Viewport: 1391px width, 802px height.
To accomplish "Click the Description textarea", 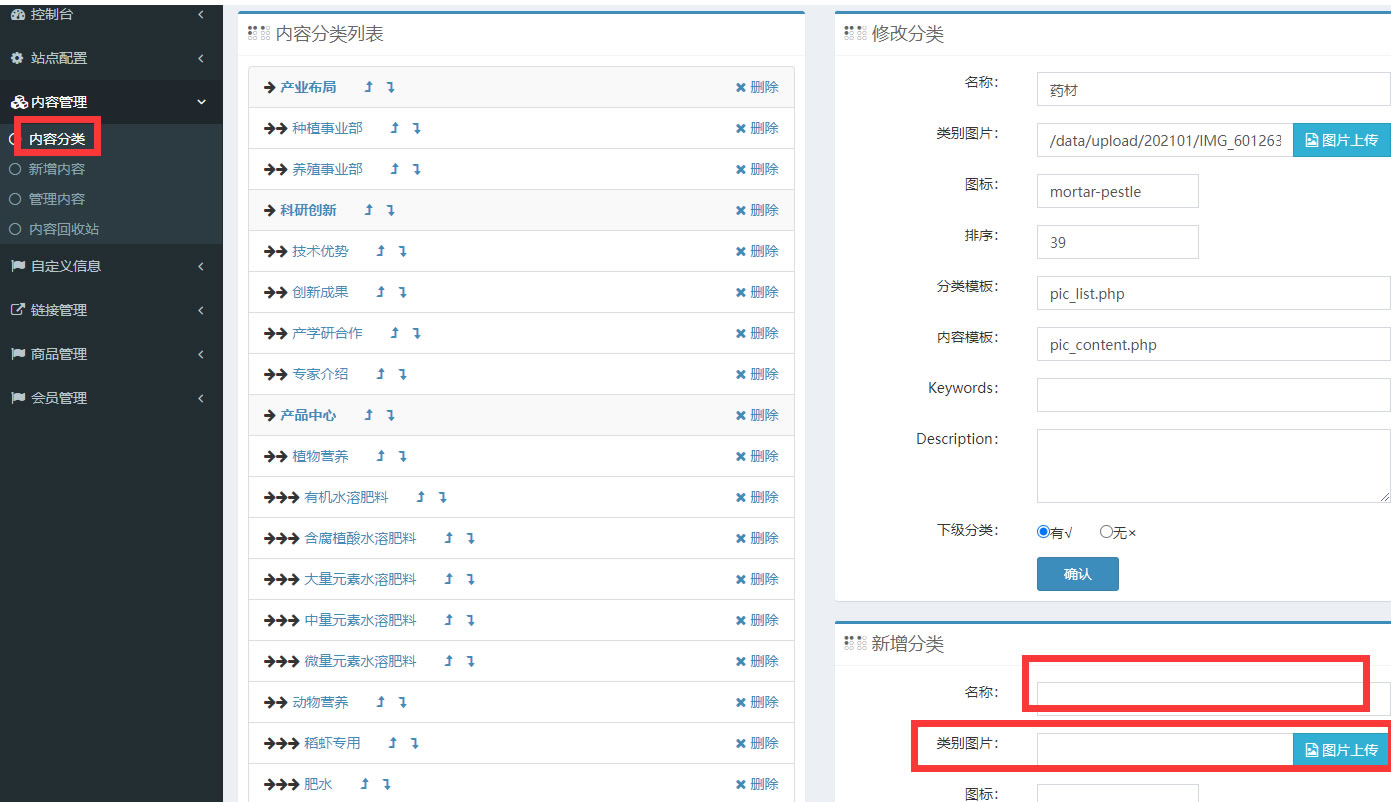I will coord(1213,466).
